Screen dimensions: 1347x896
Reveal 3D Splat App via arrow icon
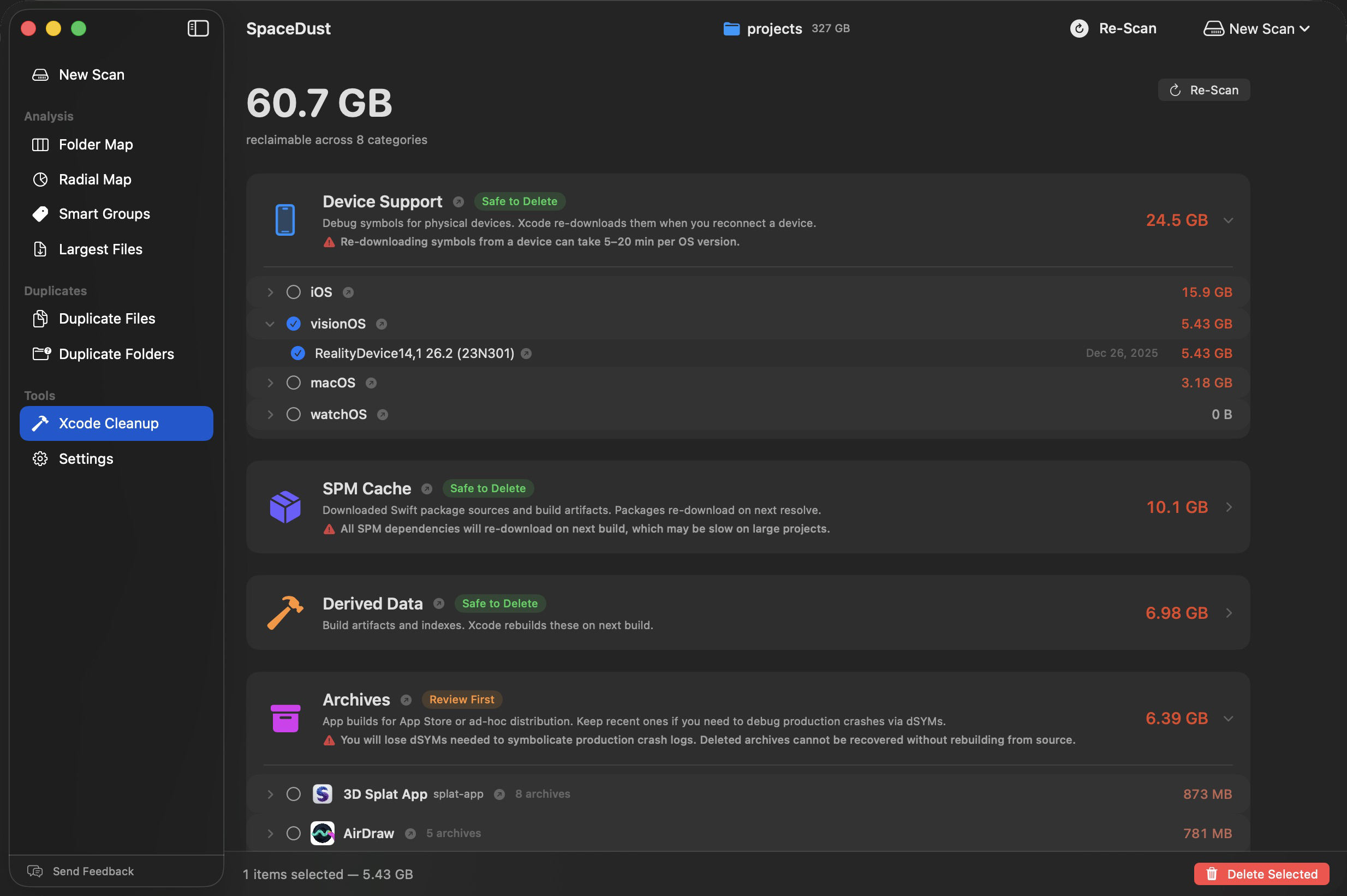coord(499,795)
